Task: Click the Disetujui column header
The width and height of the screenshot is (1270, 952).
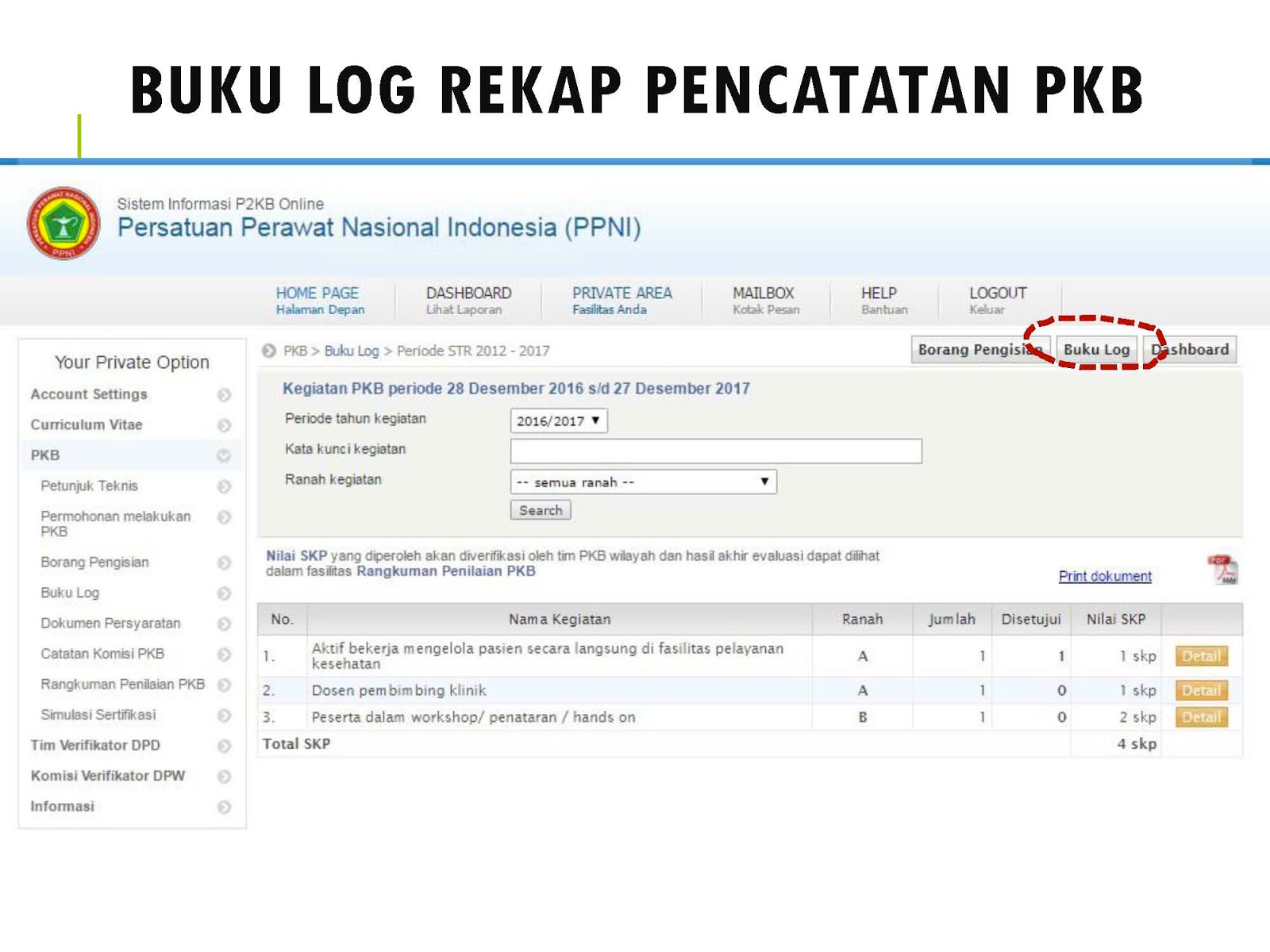Action: point(1031,619)
